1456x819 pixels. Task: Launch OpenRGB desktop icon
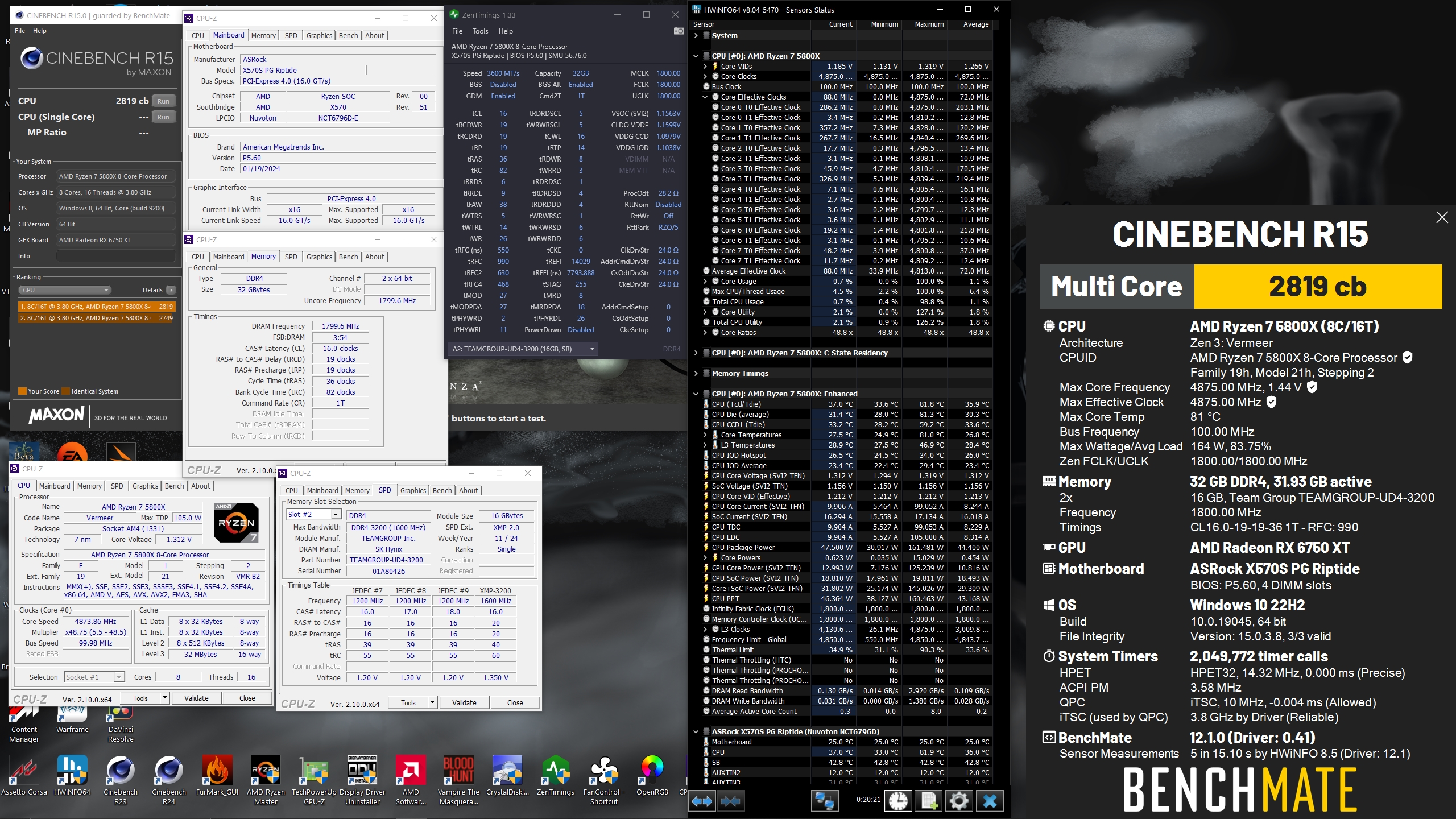click(652, 776)
